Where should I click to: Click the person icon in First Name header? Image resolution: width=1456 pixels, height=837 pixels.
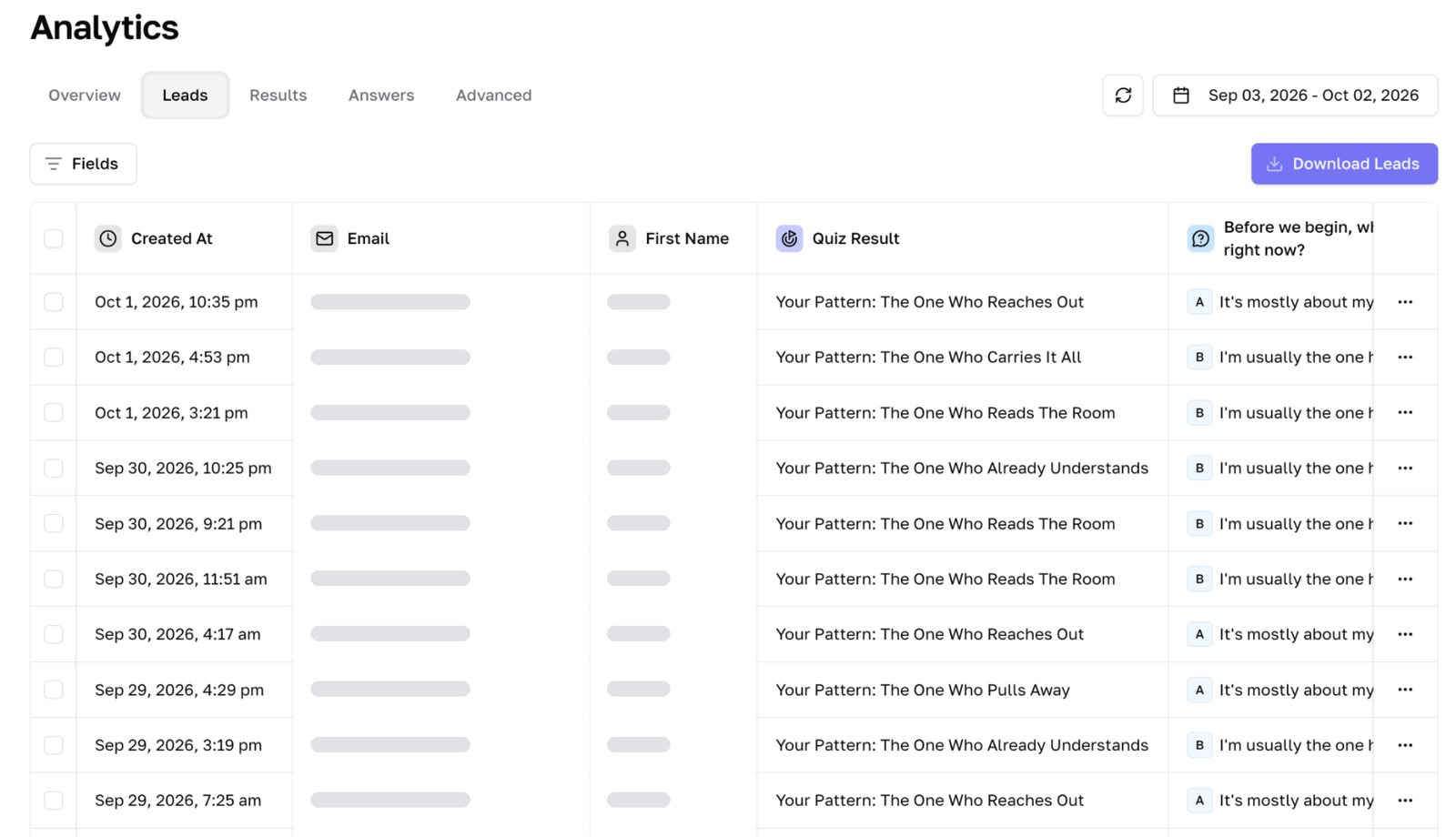click(x=622, y=238)
